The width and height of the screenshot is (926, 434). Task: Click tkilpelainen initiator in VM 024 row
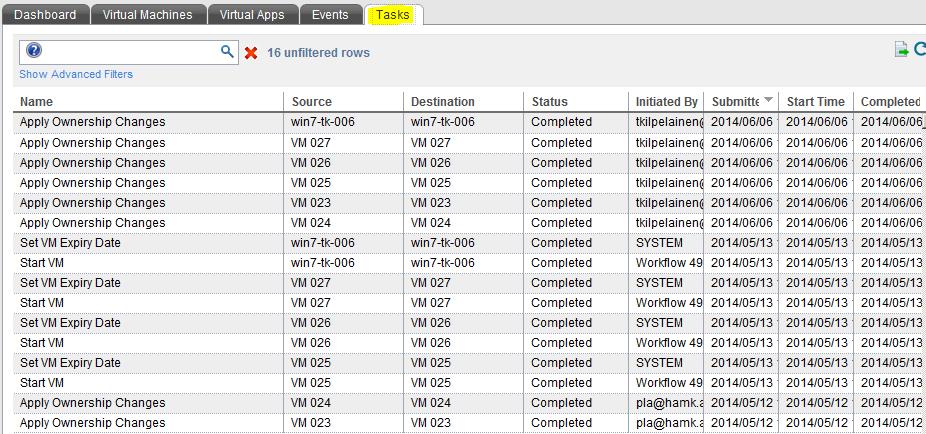click(670, 223)
